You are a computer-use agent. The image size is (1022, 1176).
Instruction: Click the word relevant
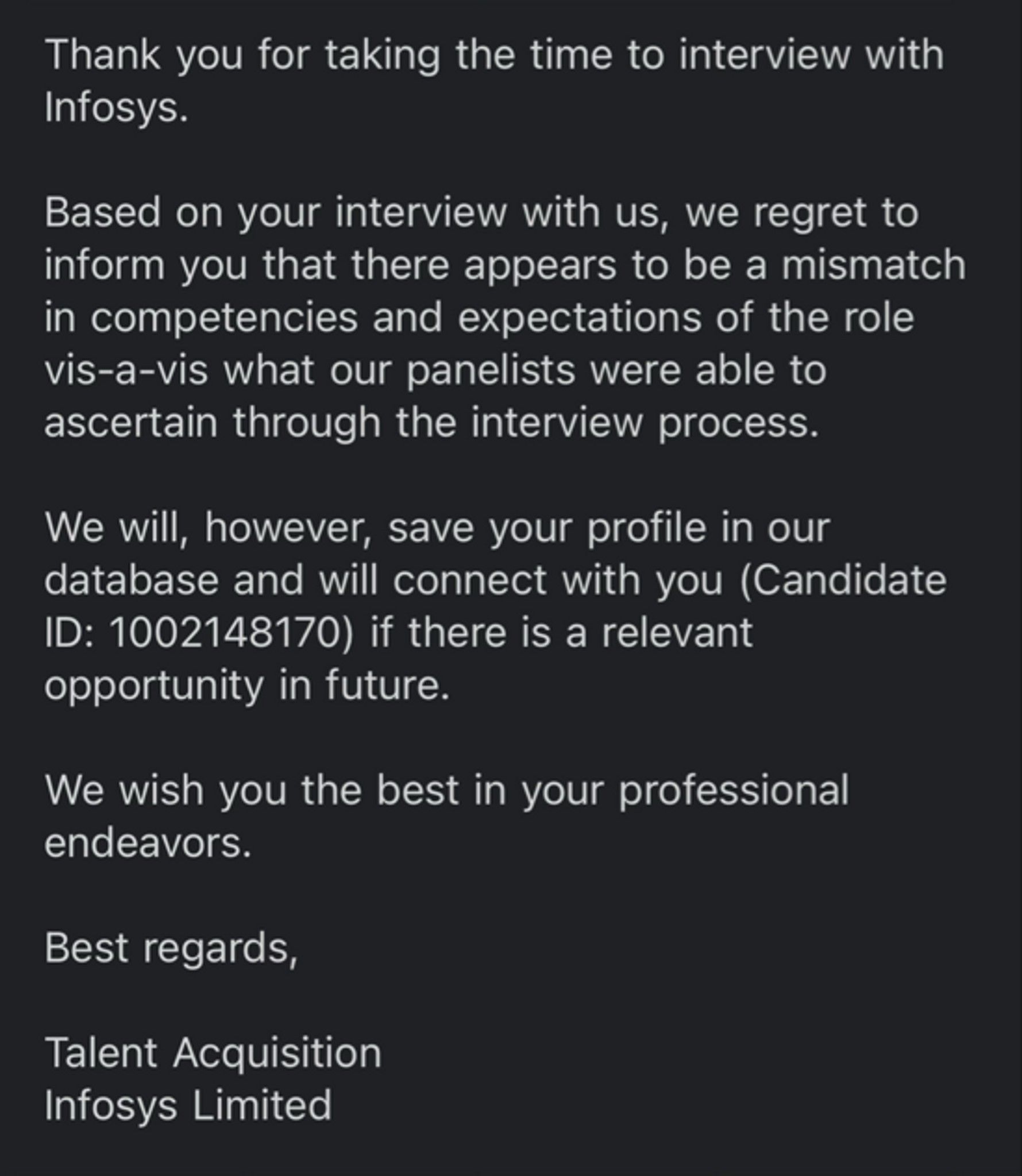click(677, 633)
